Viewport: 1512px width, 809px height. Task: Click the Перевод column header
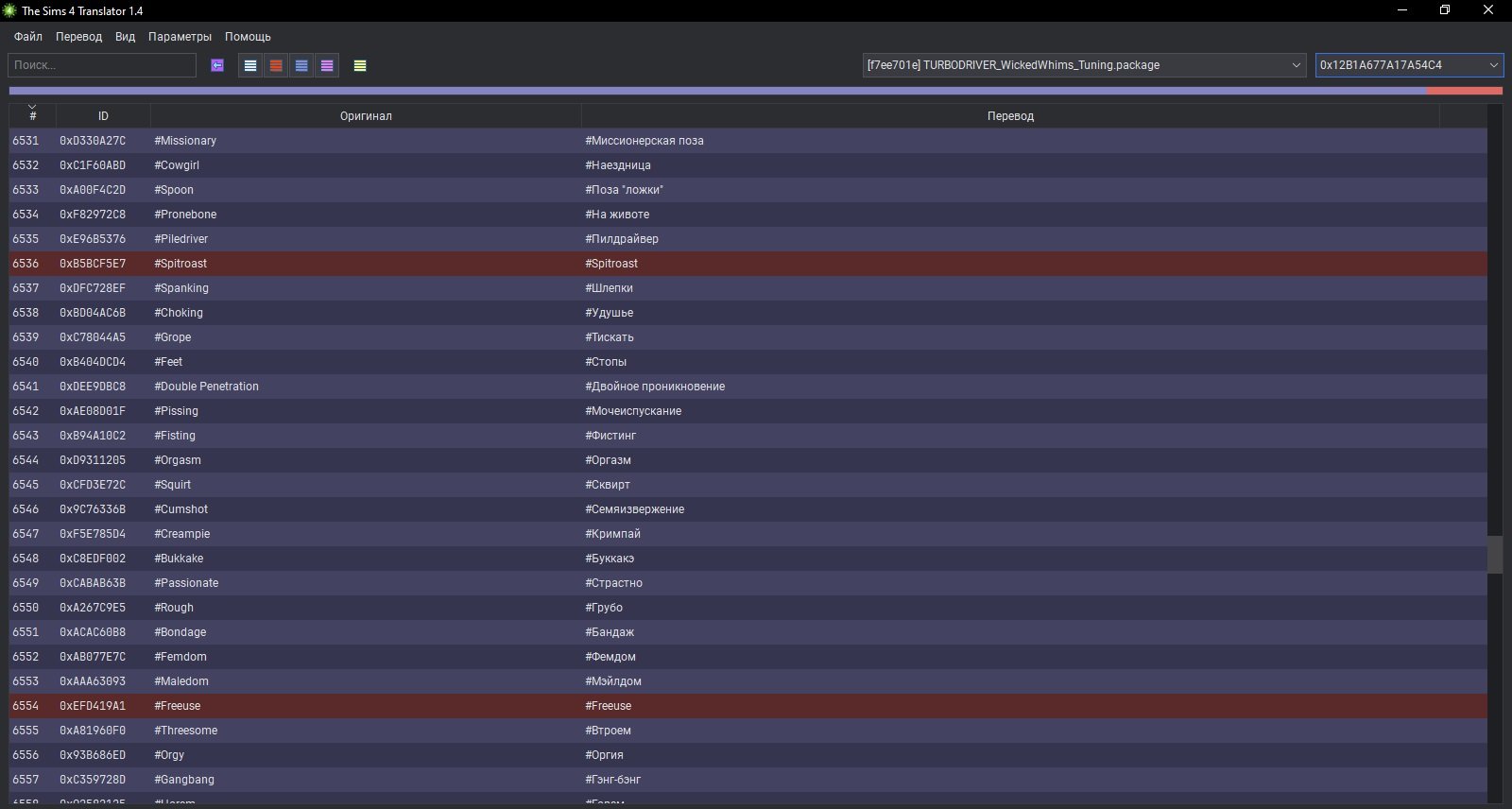click(x=1010, y=115)
